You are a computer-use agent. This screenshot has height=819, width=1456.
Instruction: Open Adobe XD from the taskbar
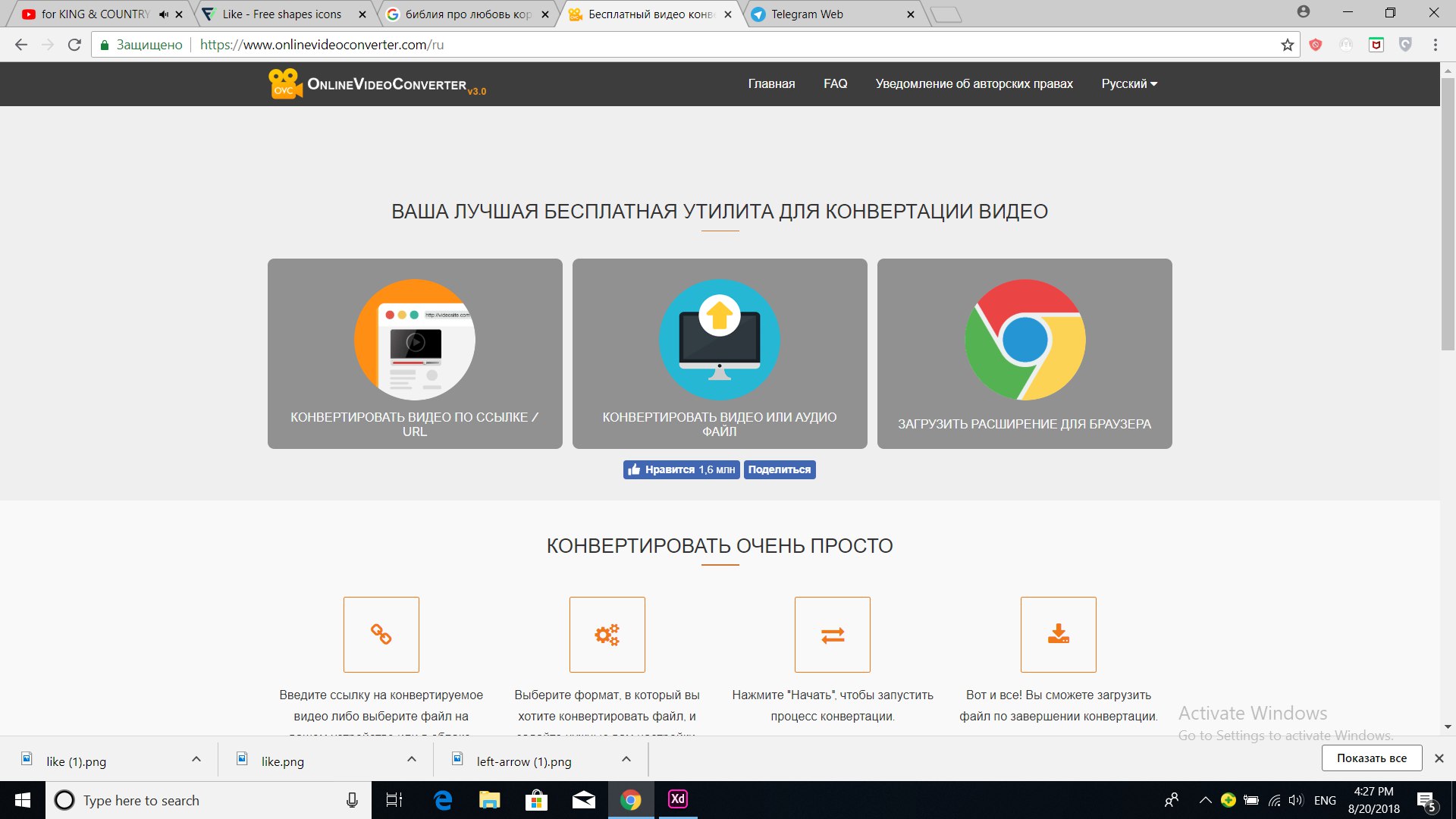coord(677,799)
